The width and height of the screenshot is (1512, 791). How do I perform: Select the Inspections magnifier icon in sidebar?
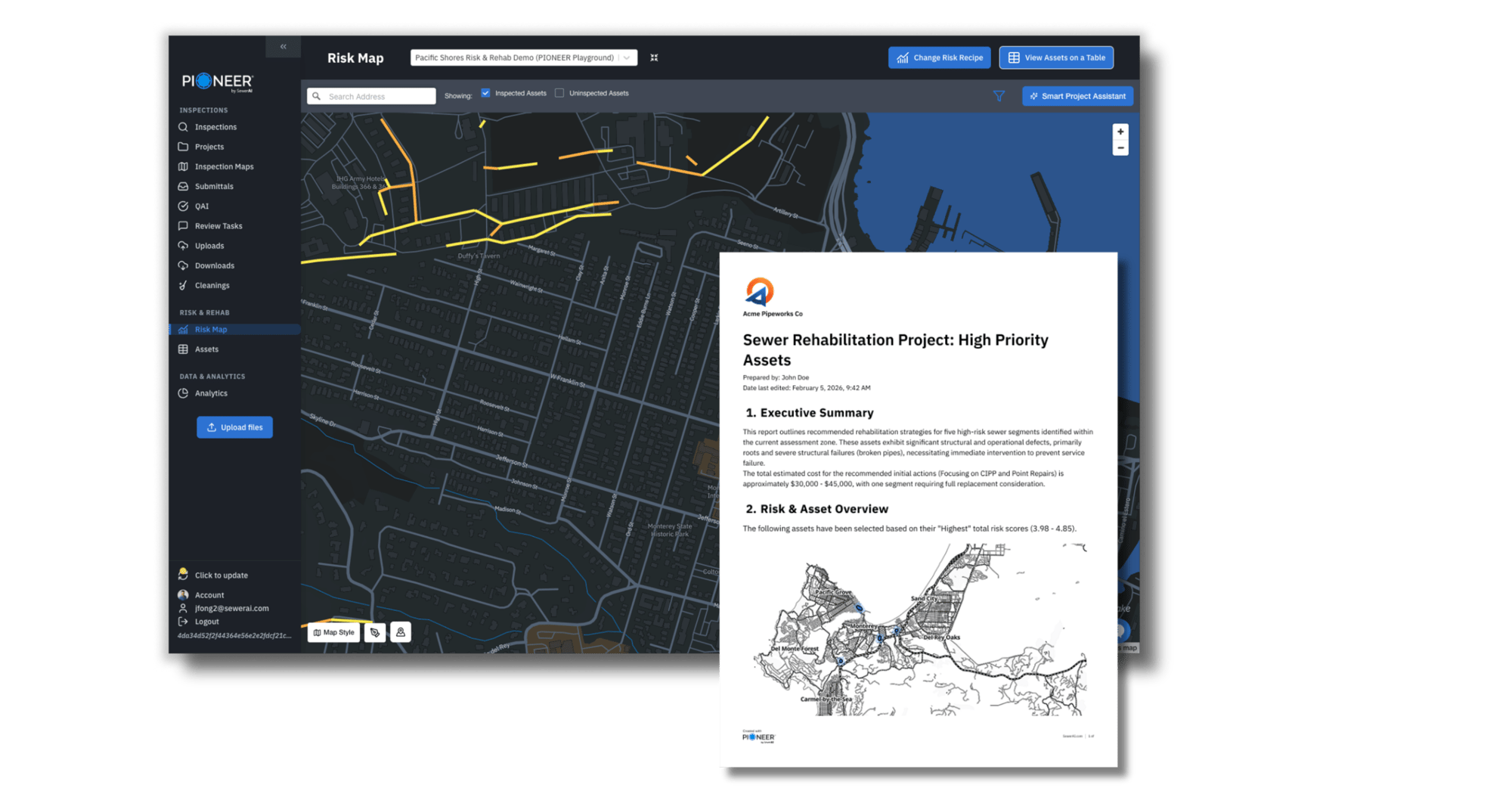pyautogui.click(x=183, y=127)
